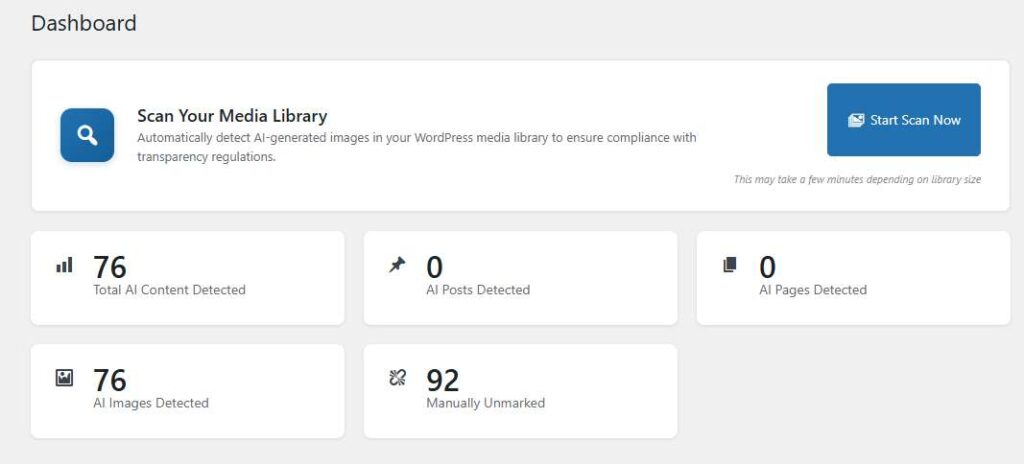Click the description text about detecting AI-generated images
Image resolution: width=1024 pixels, height=464 pixels.
[x=416, y=147]
